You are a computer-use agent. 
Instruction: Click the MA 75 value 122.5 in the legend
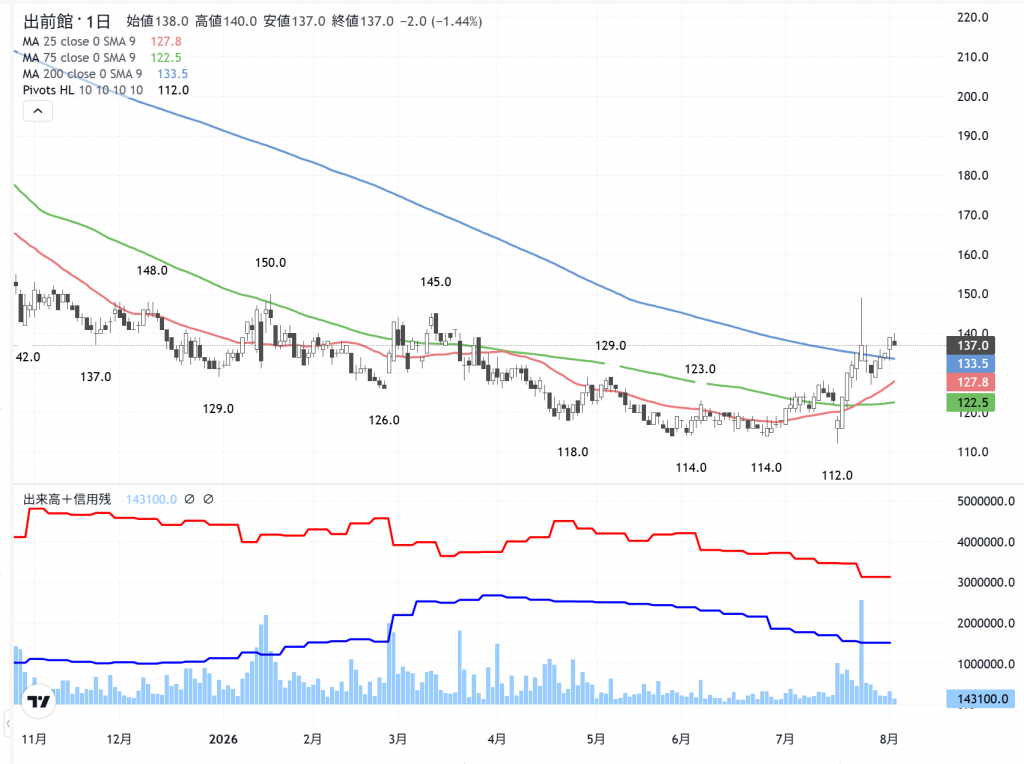pos(166,57)
